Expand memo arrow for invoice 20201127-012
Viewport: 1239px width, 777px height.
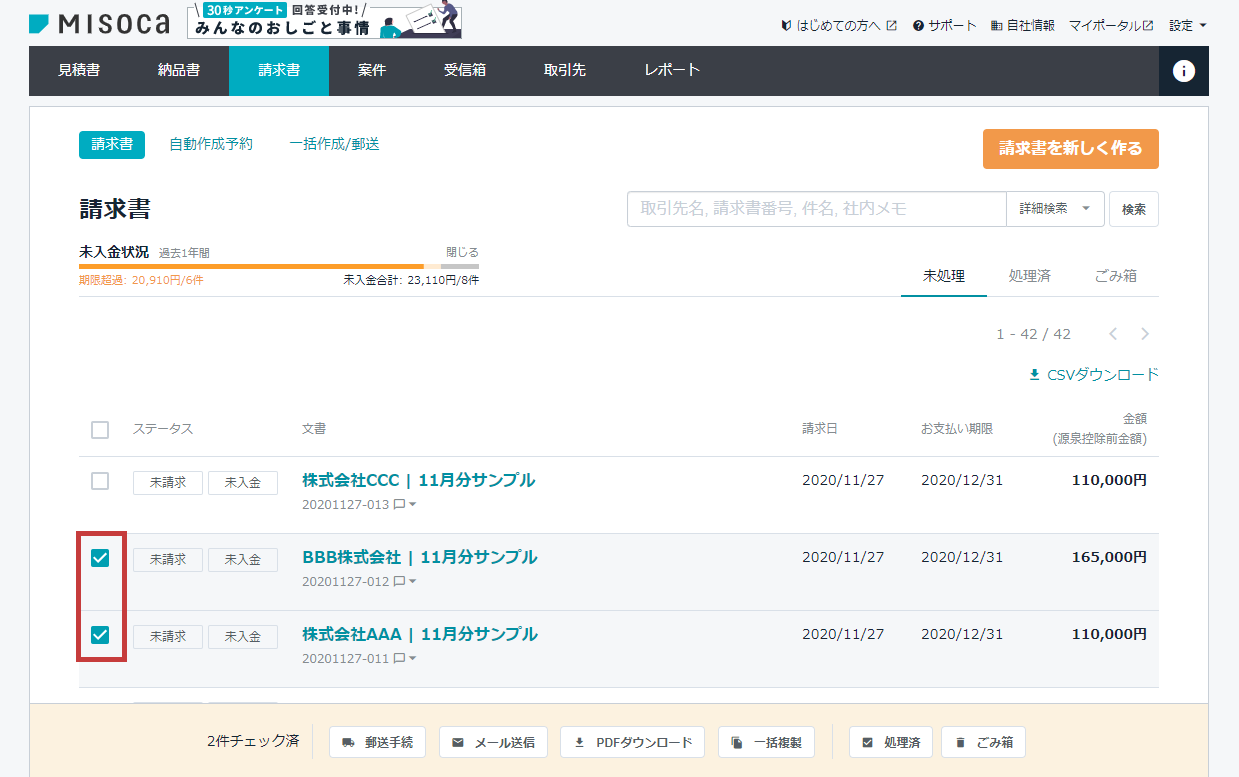pos(412,582)
